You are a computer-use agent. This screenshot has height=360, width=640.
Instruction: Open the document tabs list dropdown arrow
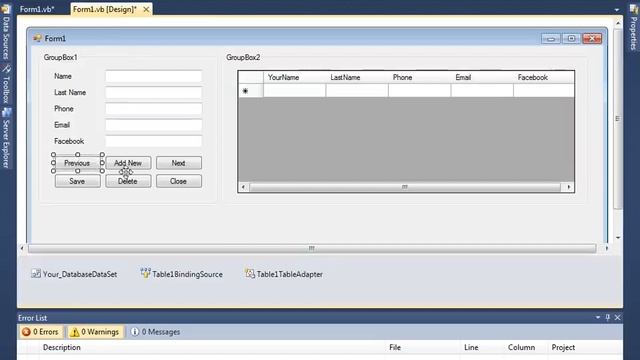[617, 9]
